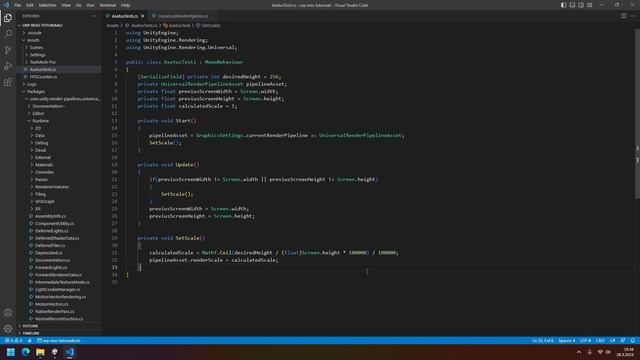Image resolution: width=640 pixels, height=360 pixels.
Task: Open the Help menu
Action: point(125,5)
